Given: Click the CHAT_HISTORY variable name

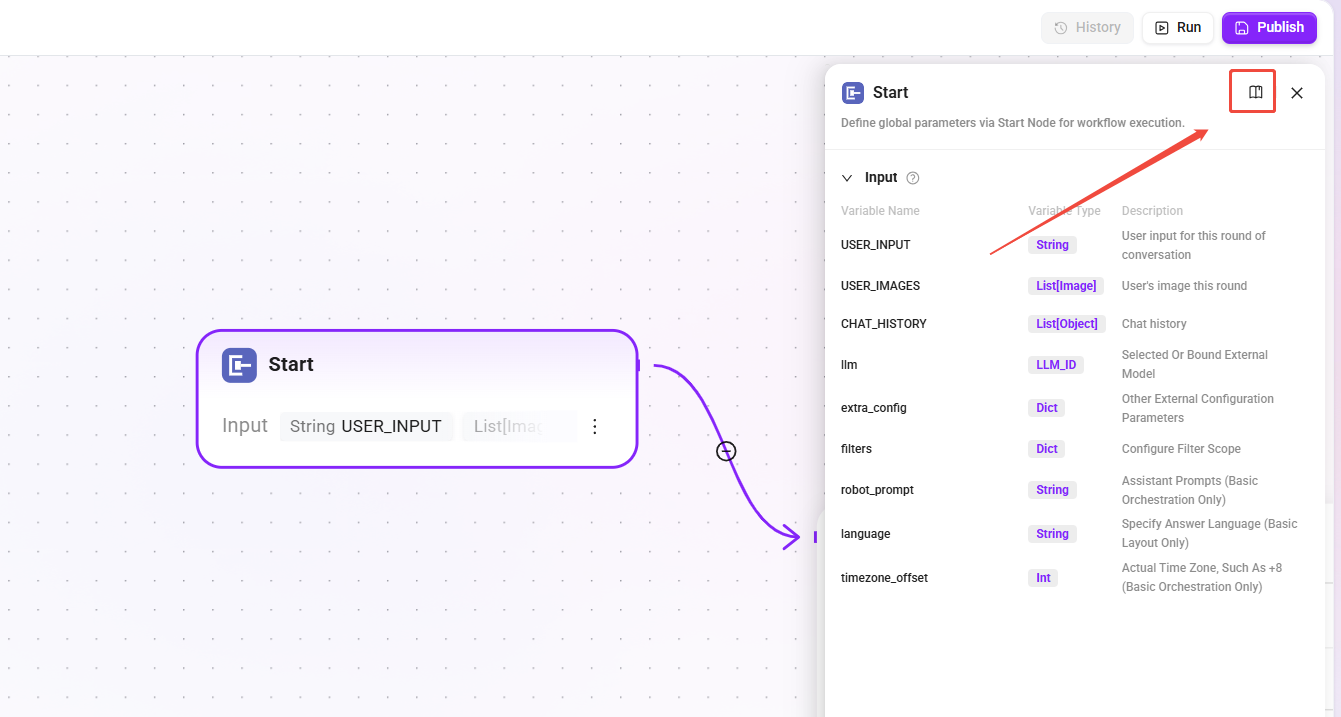Looking at the screenshot, I should (x=884, y=324).
